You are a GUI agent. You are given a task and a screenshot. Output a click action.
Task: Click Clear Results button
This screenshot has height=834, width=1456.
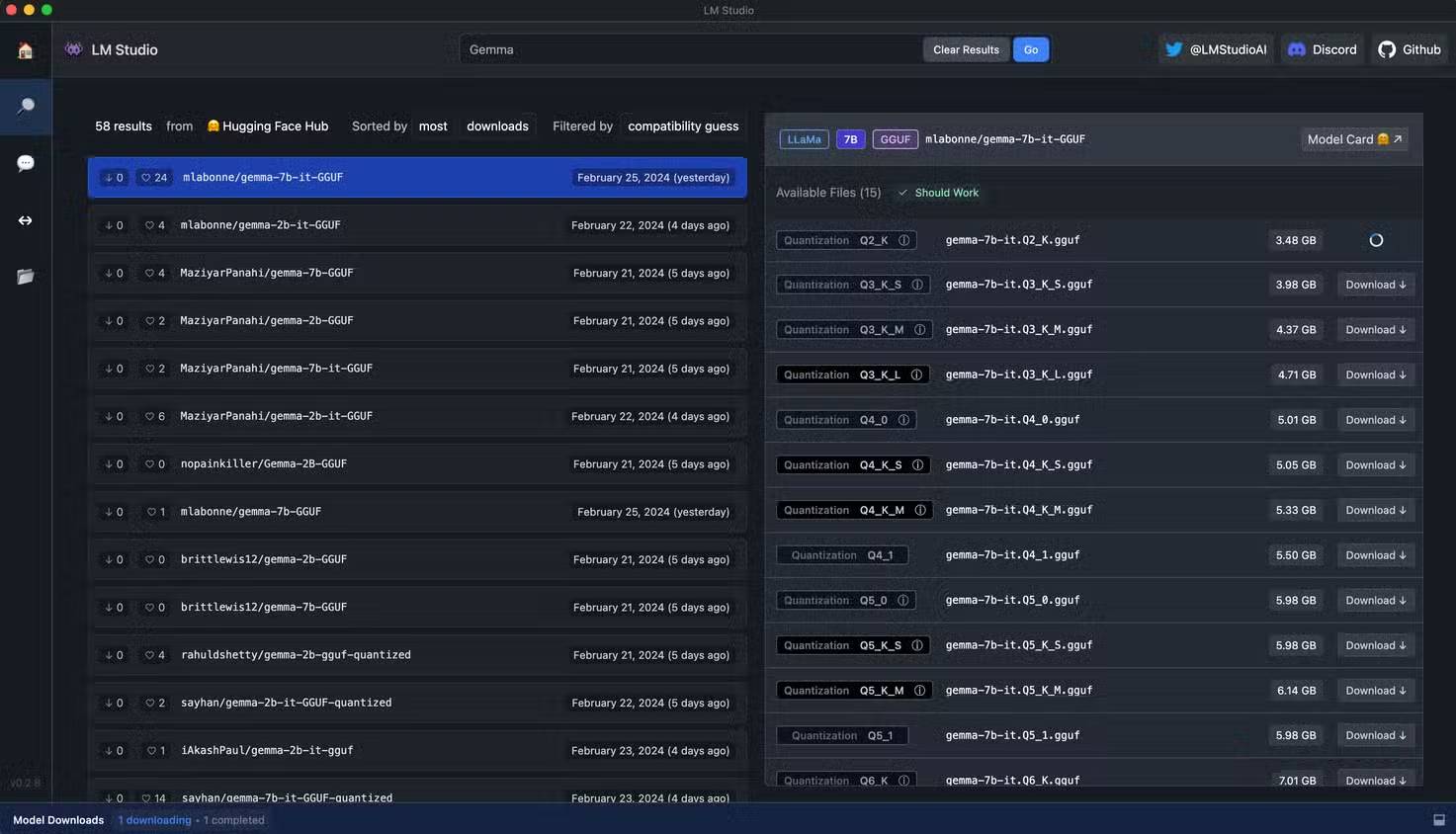966,49
